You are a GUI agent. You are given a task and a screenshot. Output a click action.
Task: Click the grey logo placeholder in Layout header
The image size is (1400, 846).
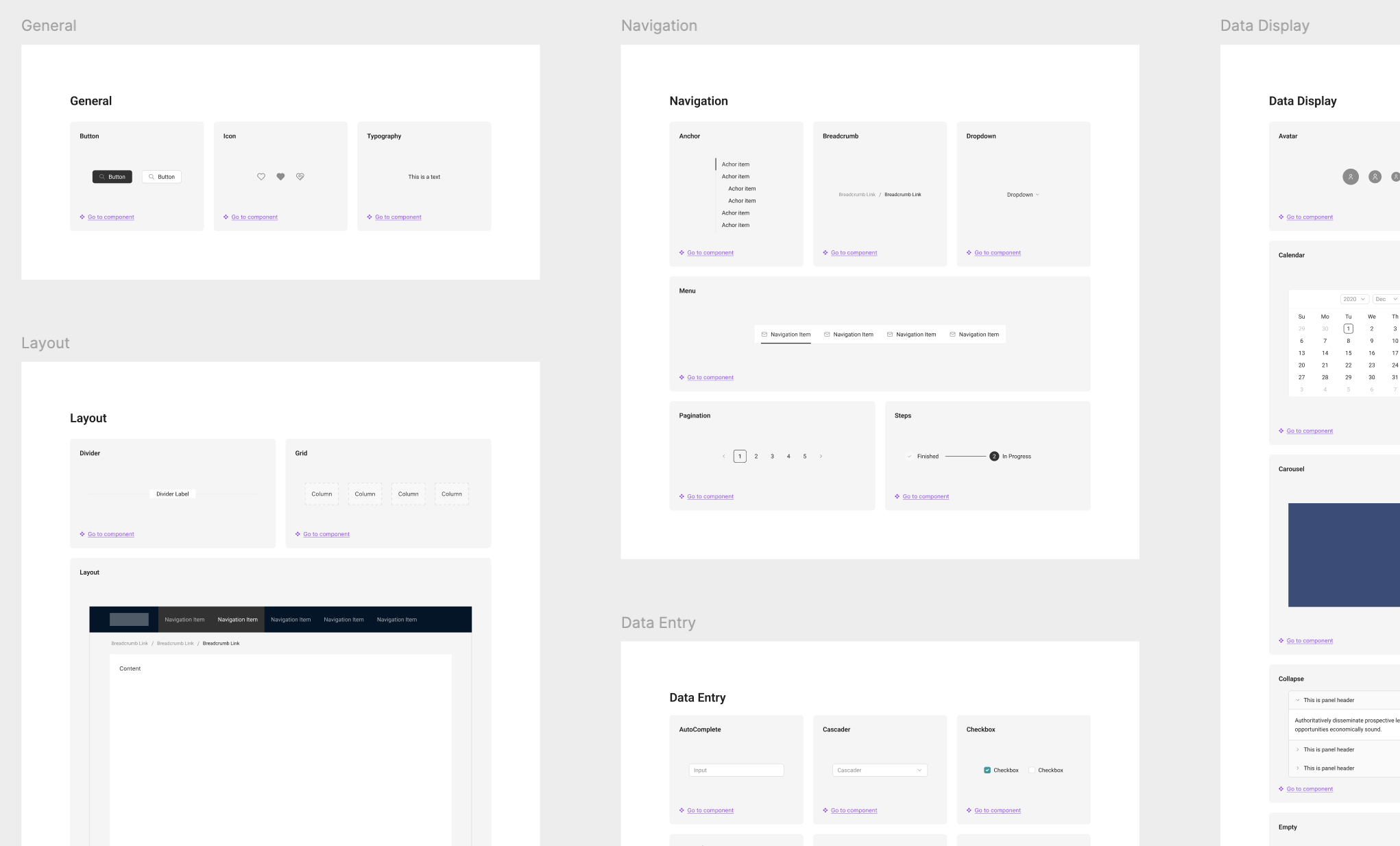tap(129, 619)
